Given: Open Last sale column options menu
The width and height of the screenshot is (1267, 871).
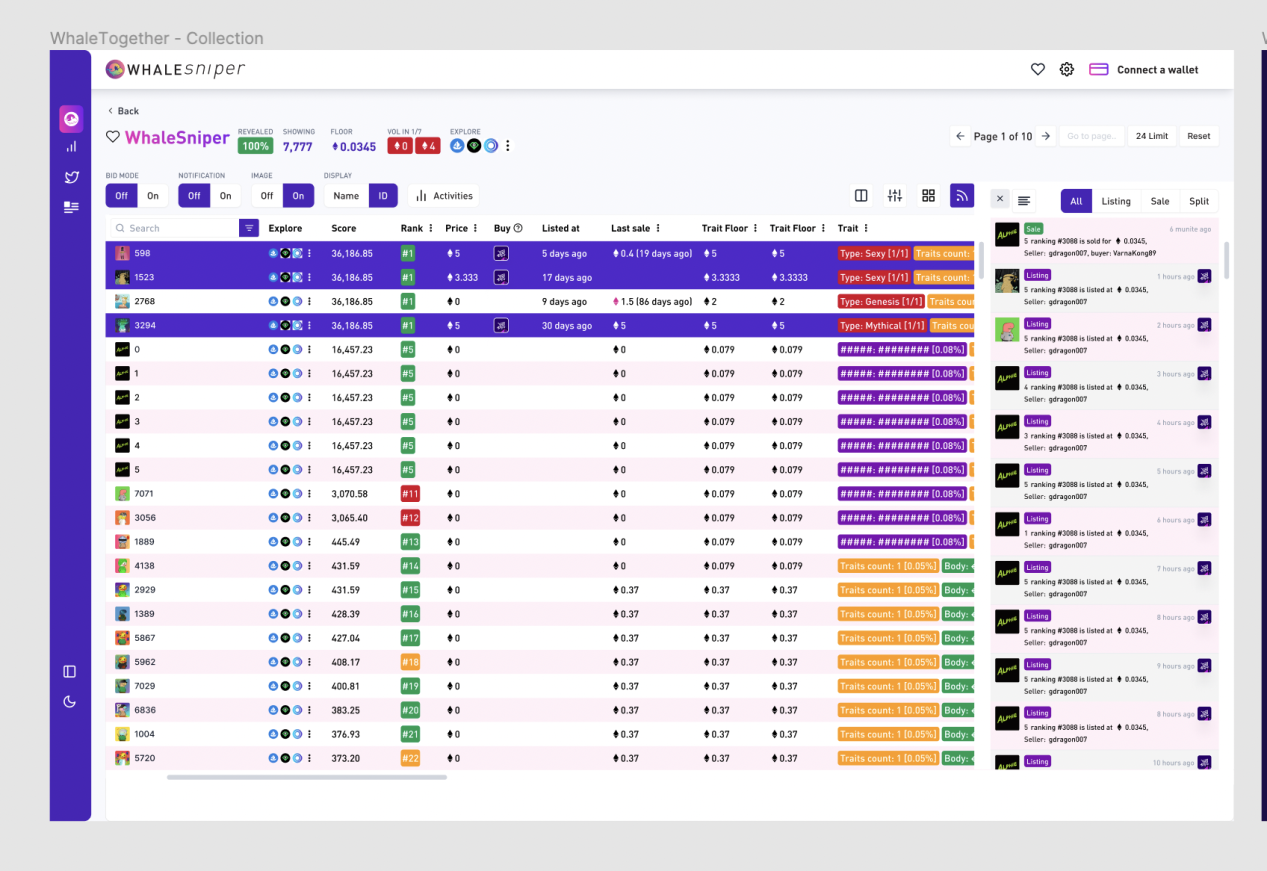Looking at the screenshot, I should pyautogui.click(x=658, y=228).
